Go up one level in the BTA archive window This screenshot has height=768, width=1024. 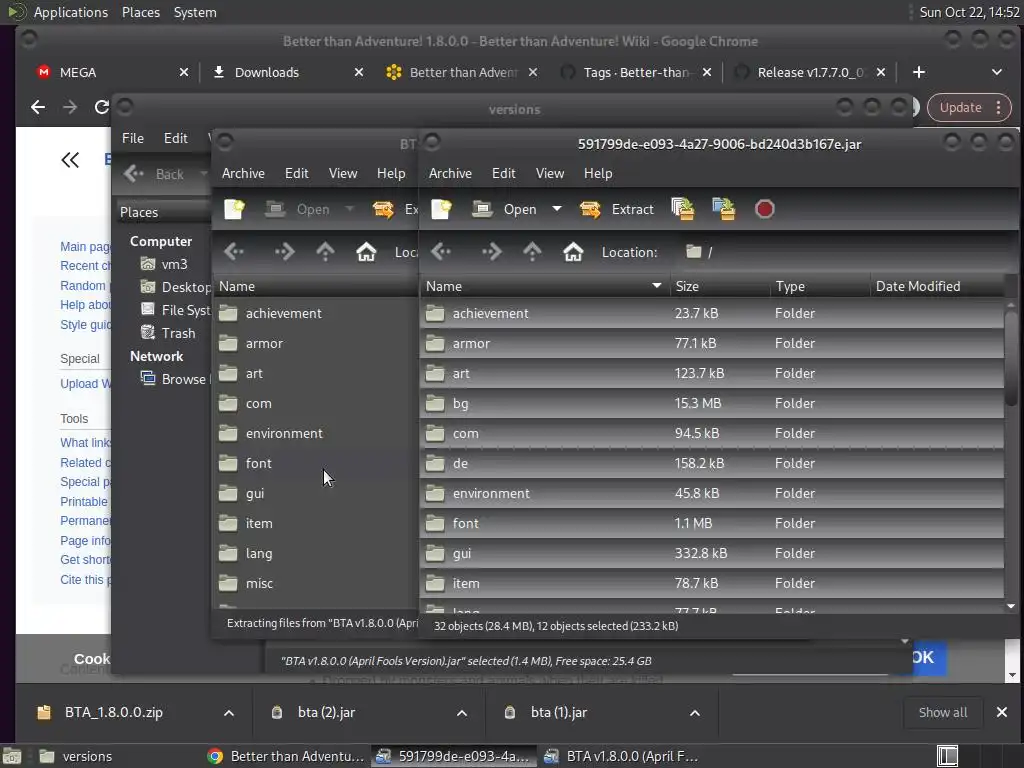325,251
